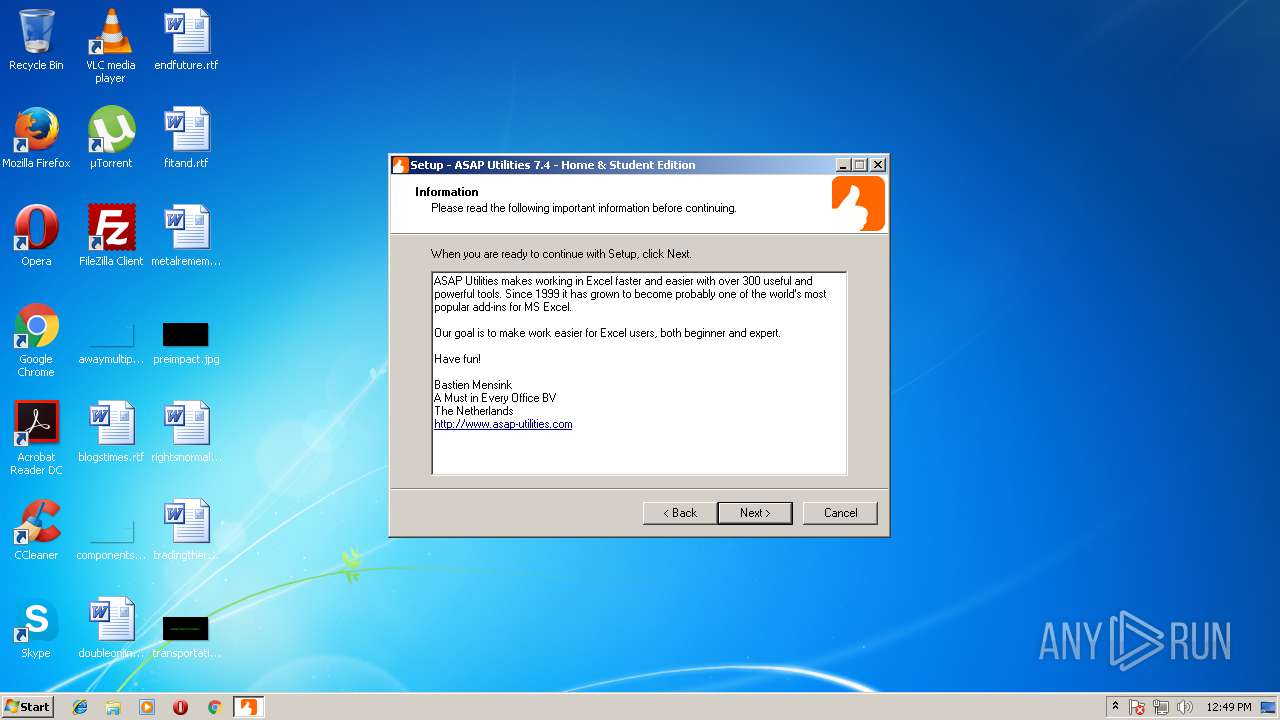
Task: Click inside the information text box
Action: pyautogui.click(x=639, y=373)
